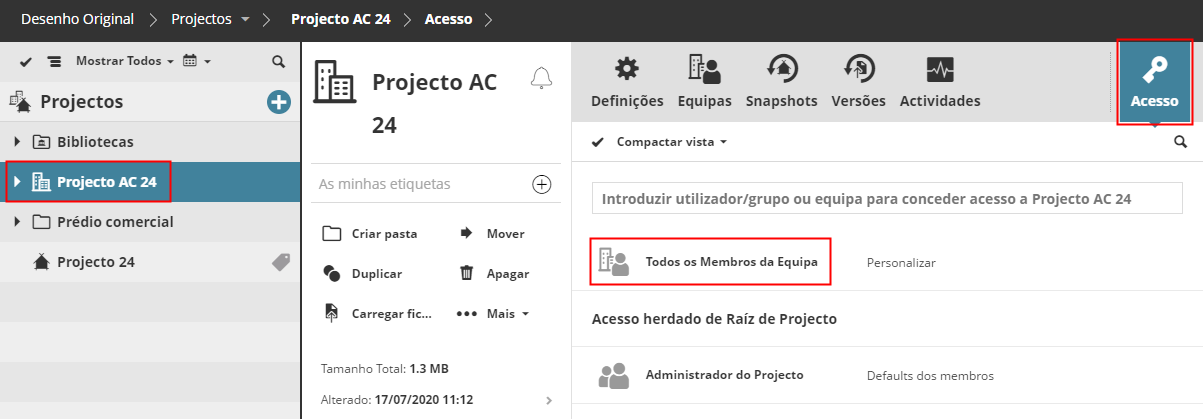The width and height of the screenshot is (1203, 419).
Task: Select Projecto AC 24 in the tree
Action: pyautogui.click(x=106, y=182)
